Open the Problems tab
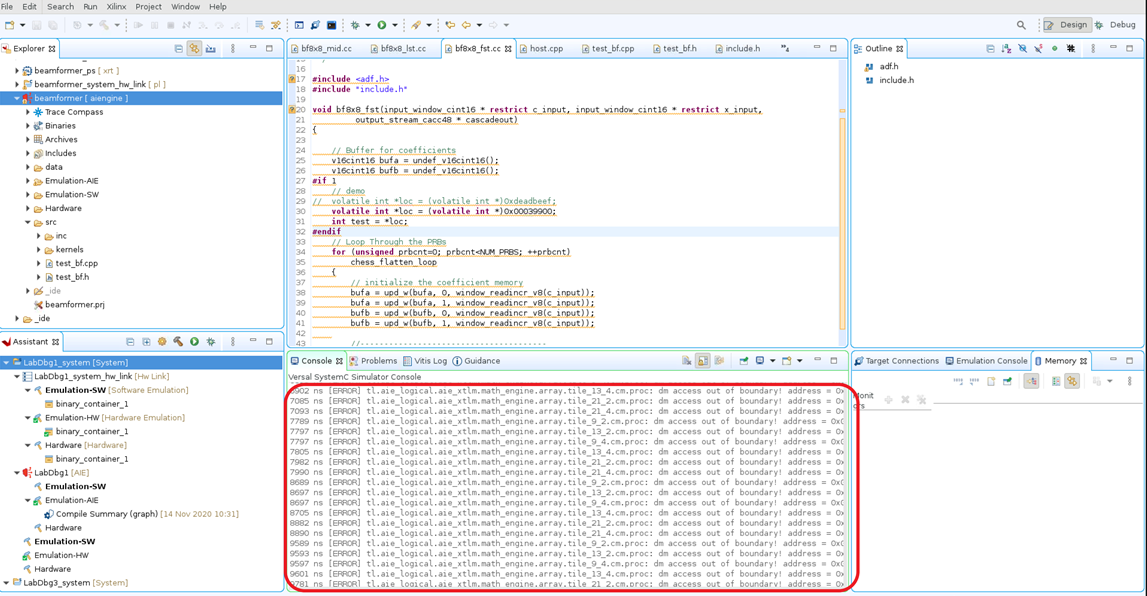1147x596 pixels. (x=378, y=361)
